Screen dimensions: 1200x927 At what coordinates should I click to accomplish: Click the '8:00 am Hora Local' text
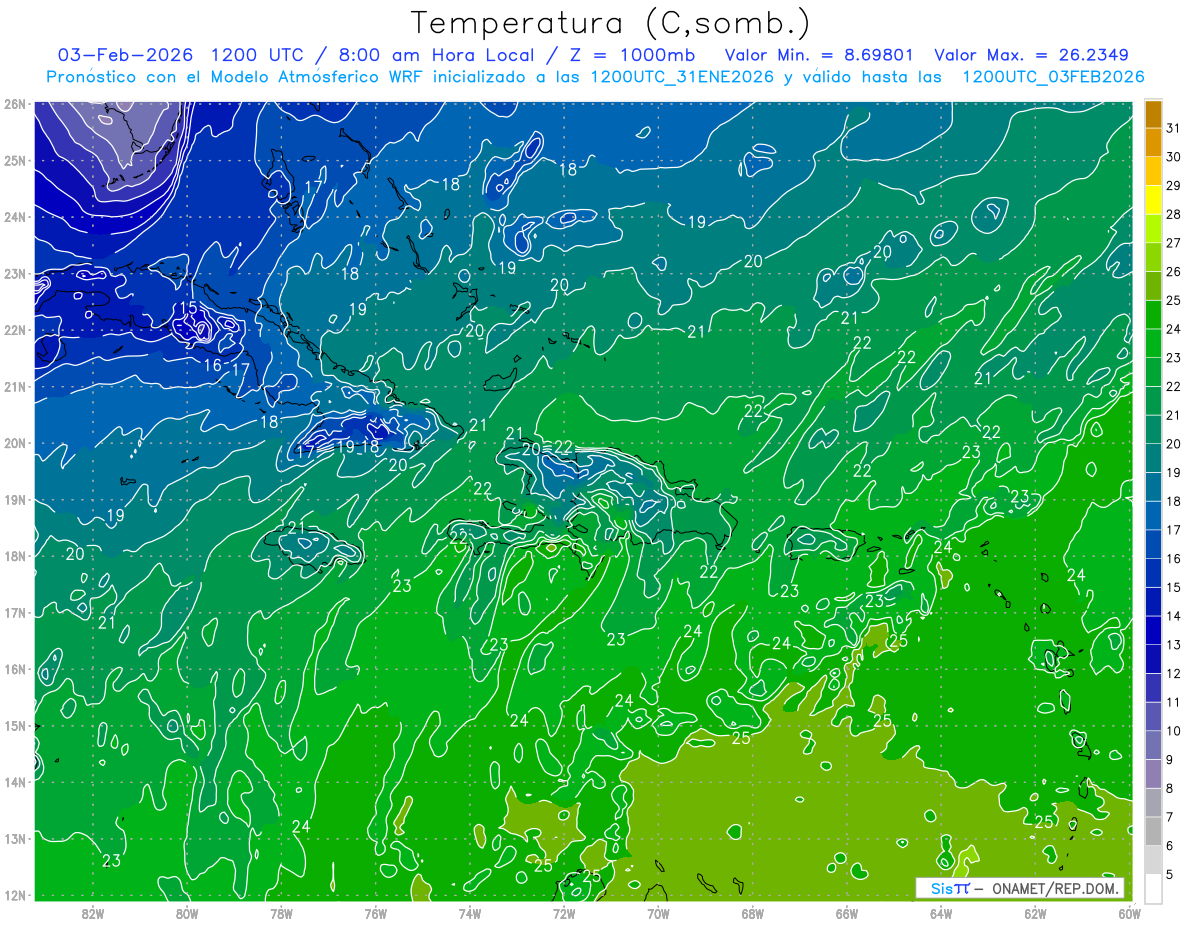pyautogui.click(x=435, y=55)
